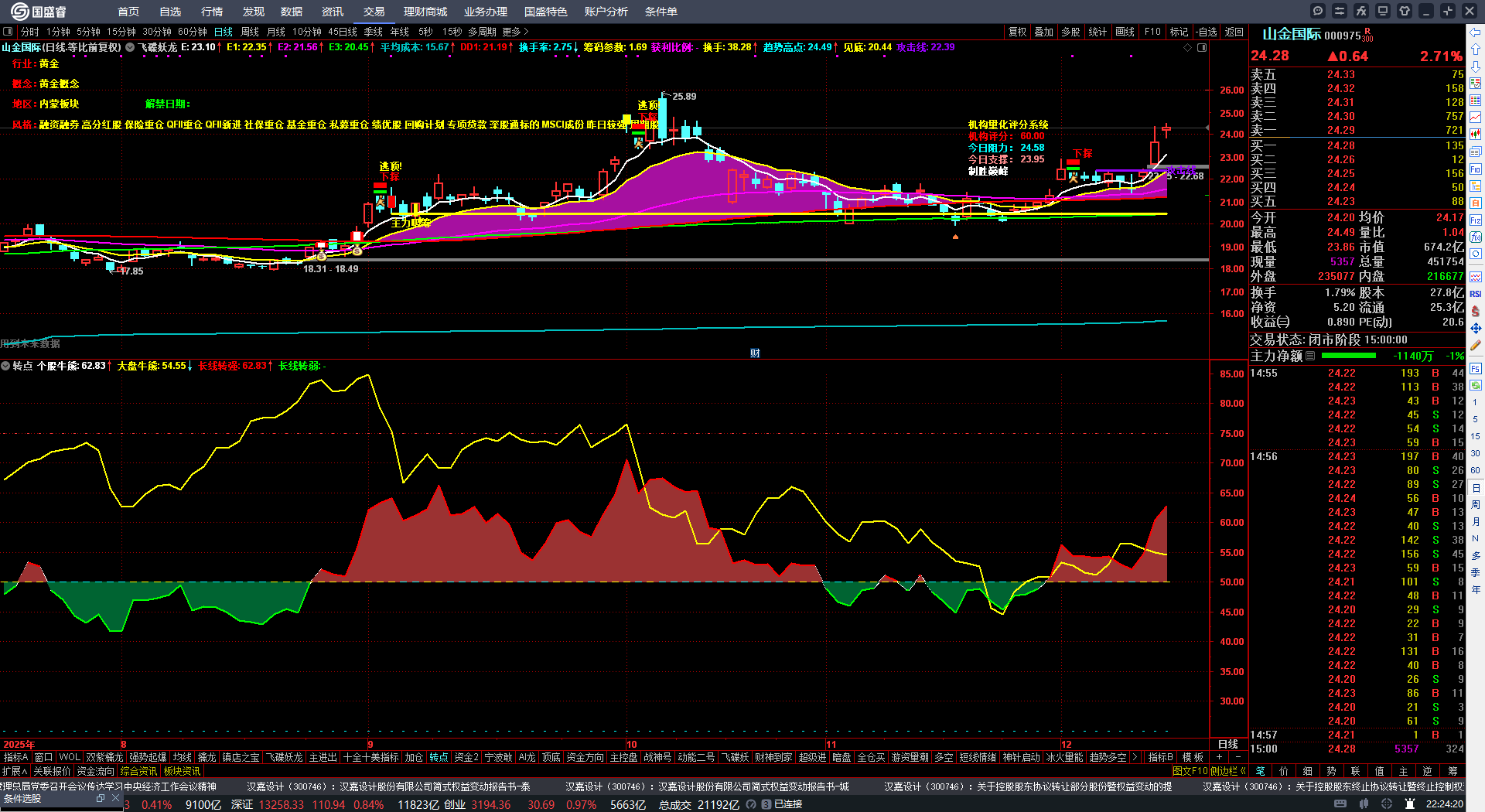
Task: Click the 资金流向 tab
Action: [x=96, y=771]
